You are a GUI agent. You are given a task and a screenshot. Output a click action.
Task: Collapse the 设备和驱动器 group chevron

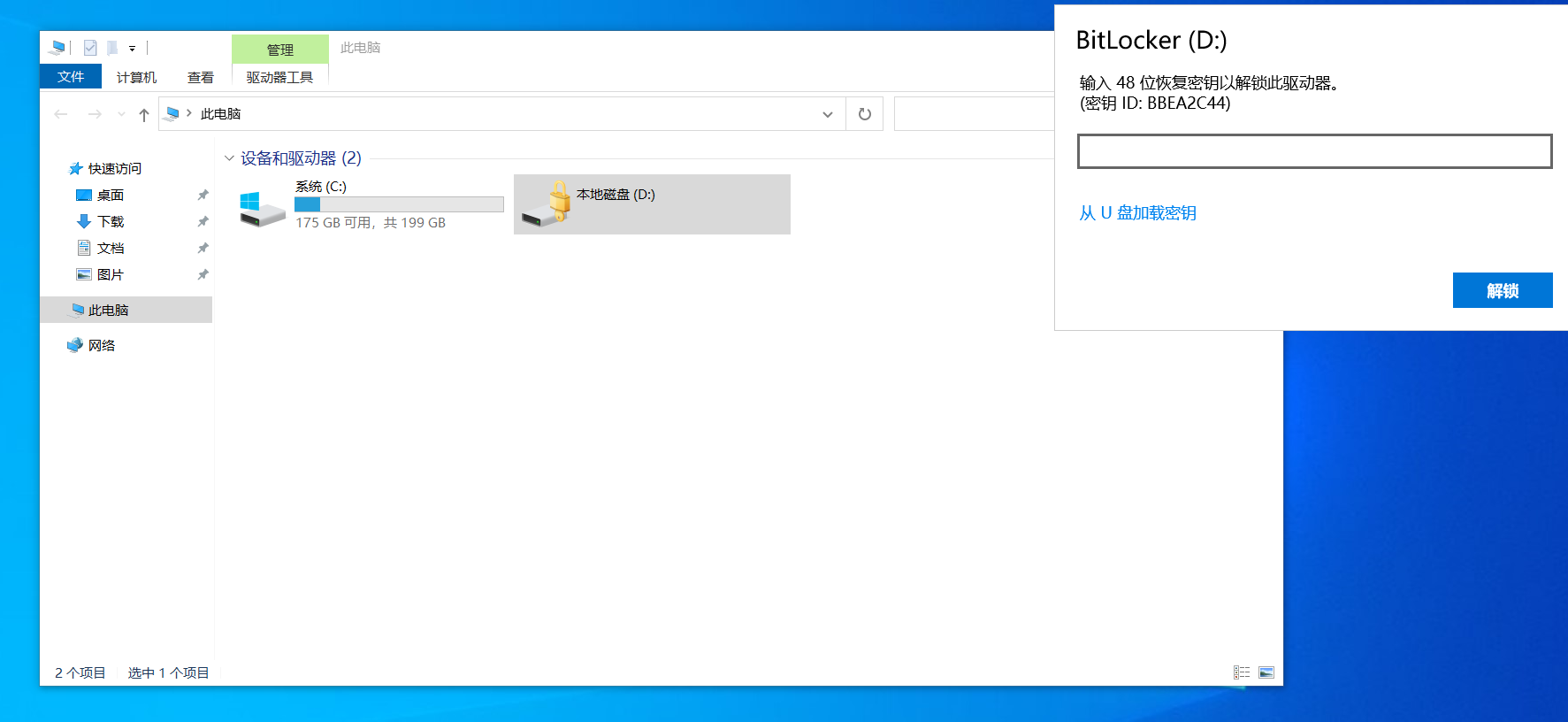click(229, 158)
